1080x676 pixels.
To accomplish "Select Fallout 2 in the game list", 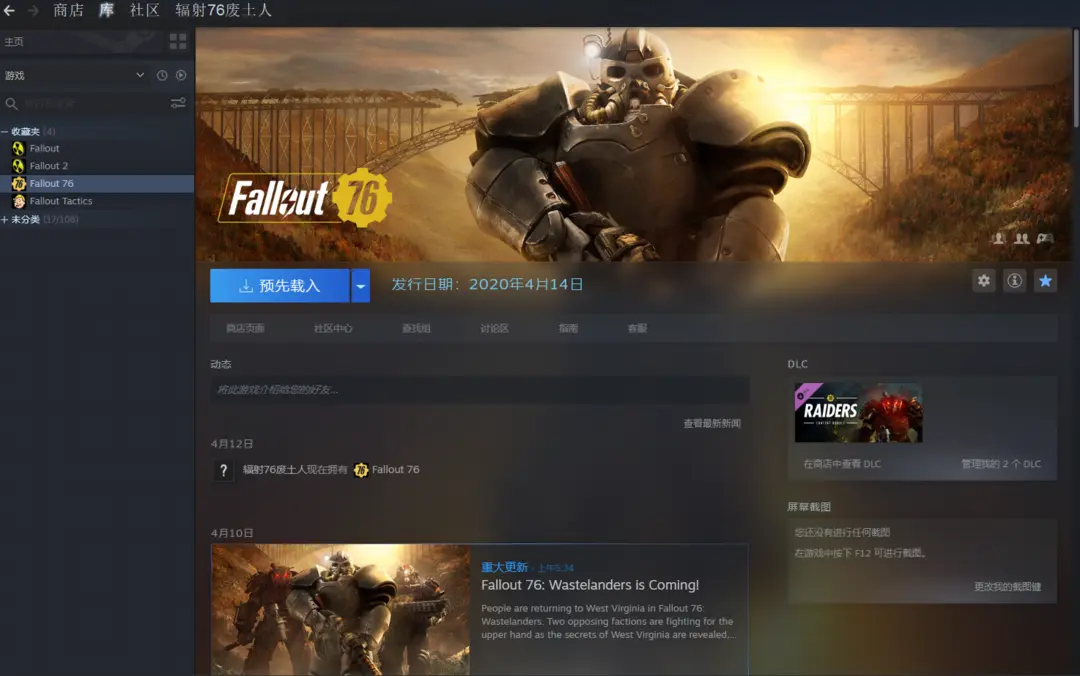I will point(48,165).
